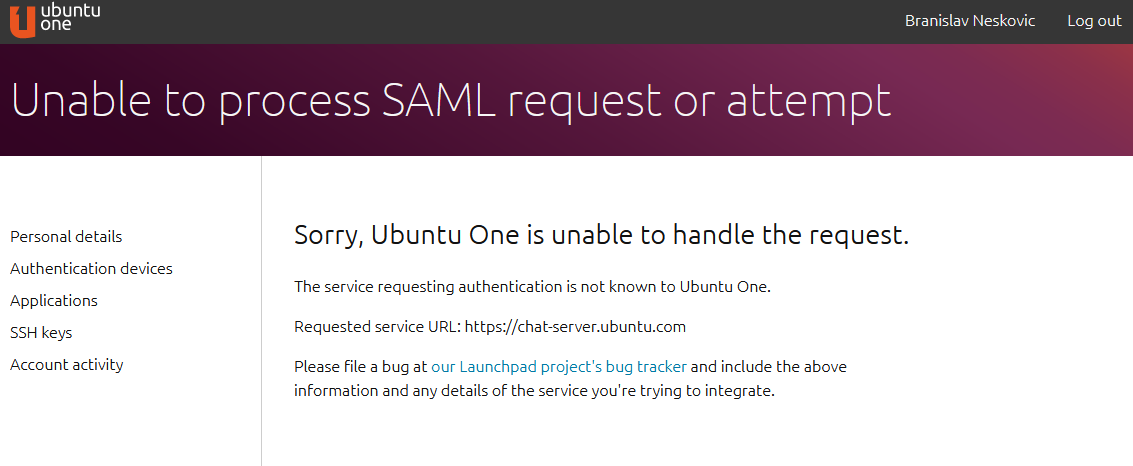Click the "Requested service URL:" label

pos(377,327)
